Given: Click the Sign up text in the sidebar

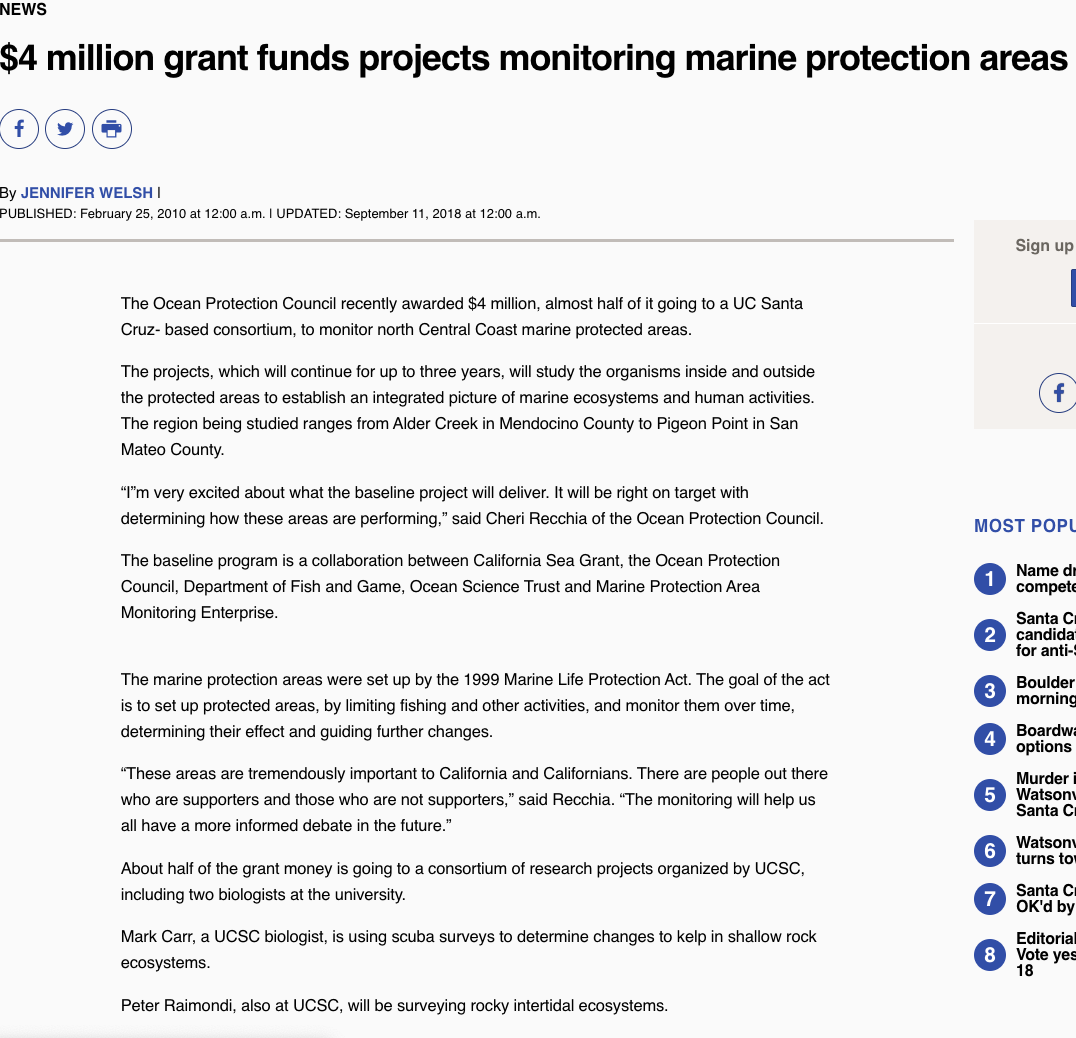Looking at the screenshot, I should 1045,246.
